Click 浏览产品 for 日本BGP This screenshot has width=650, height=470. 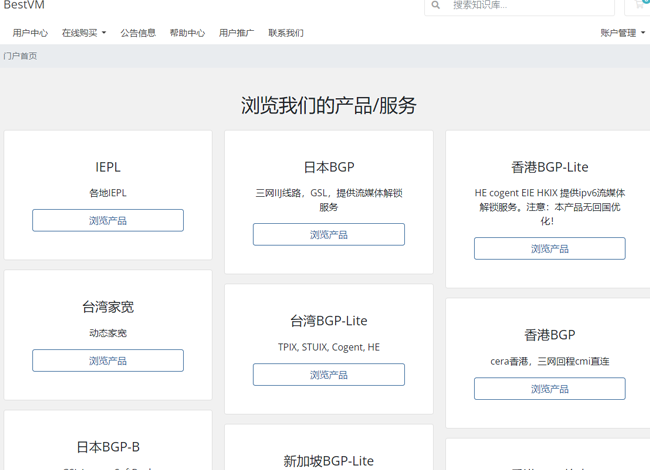(x=328, y=234)
